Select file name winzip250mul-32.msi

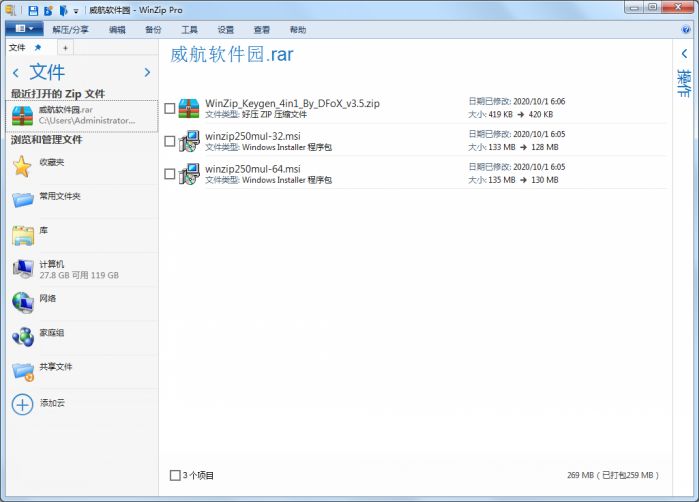coord(253,136)
